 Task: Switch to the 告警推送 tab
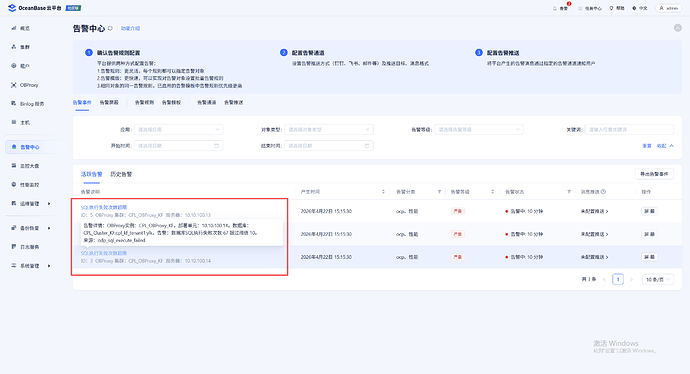(x=234, y=103)
